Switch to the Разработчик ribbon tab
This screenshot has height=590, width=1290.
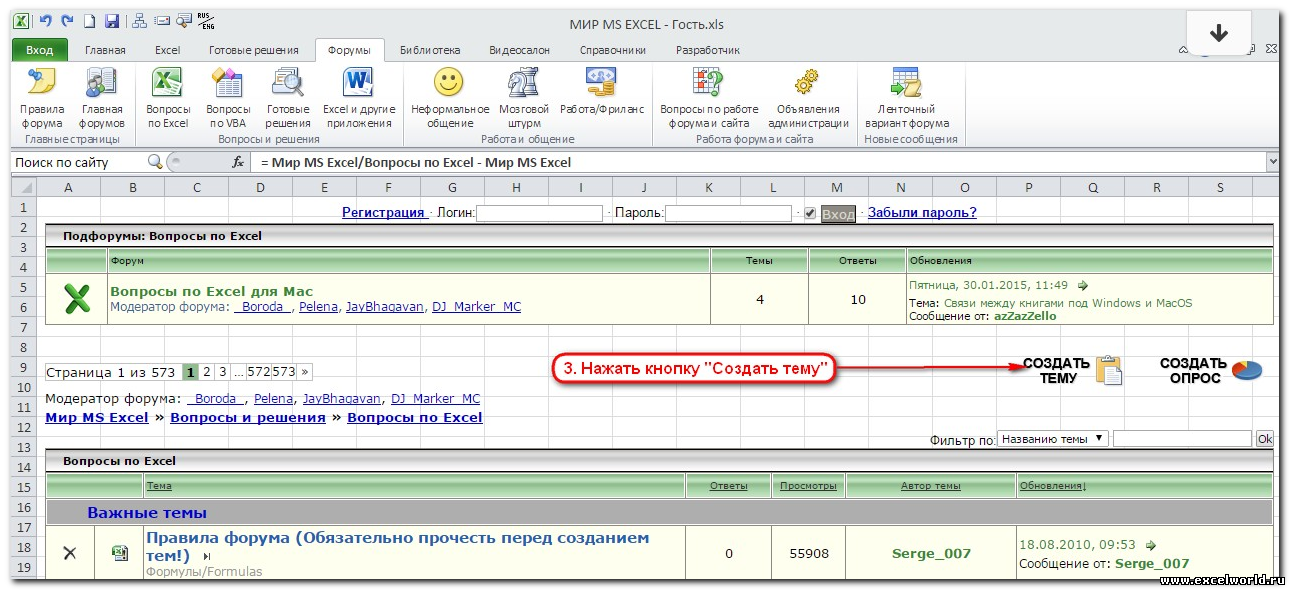[x=708, y=50]
